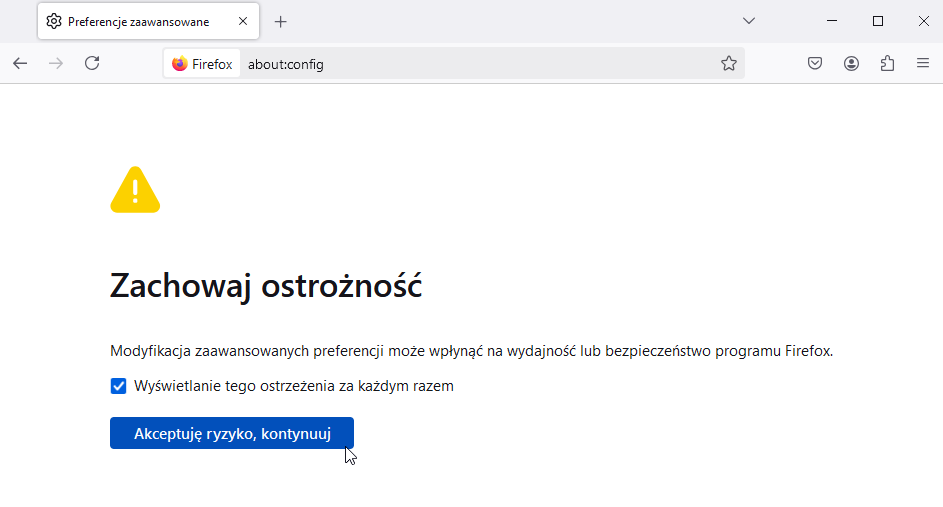Select the "Preferencje zaawansowane" tab
The height and width of the screenshot is (507, 943).
[x=138, y=21]
